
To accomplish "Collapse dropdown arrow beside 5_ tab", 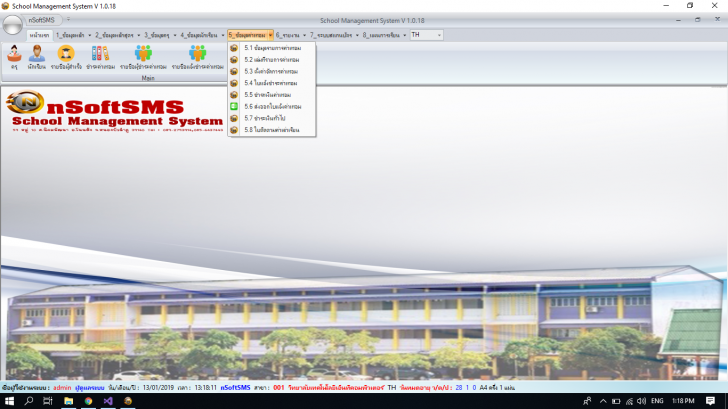I will [x=270, y=35].
